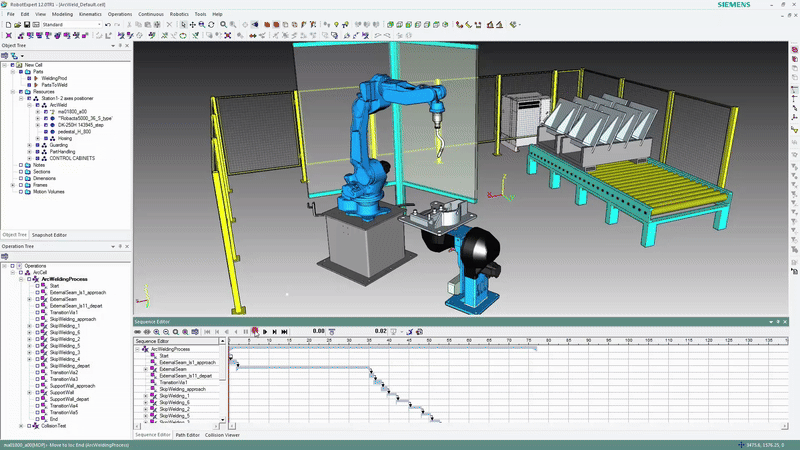Switch to the Snapshot Editor tab
The image size is (800, 450).
pyautogui.click(x=49, y=235)
